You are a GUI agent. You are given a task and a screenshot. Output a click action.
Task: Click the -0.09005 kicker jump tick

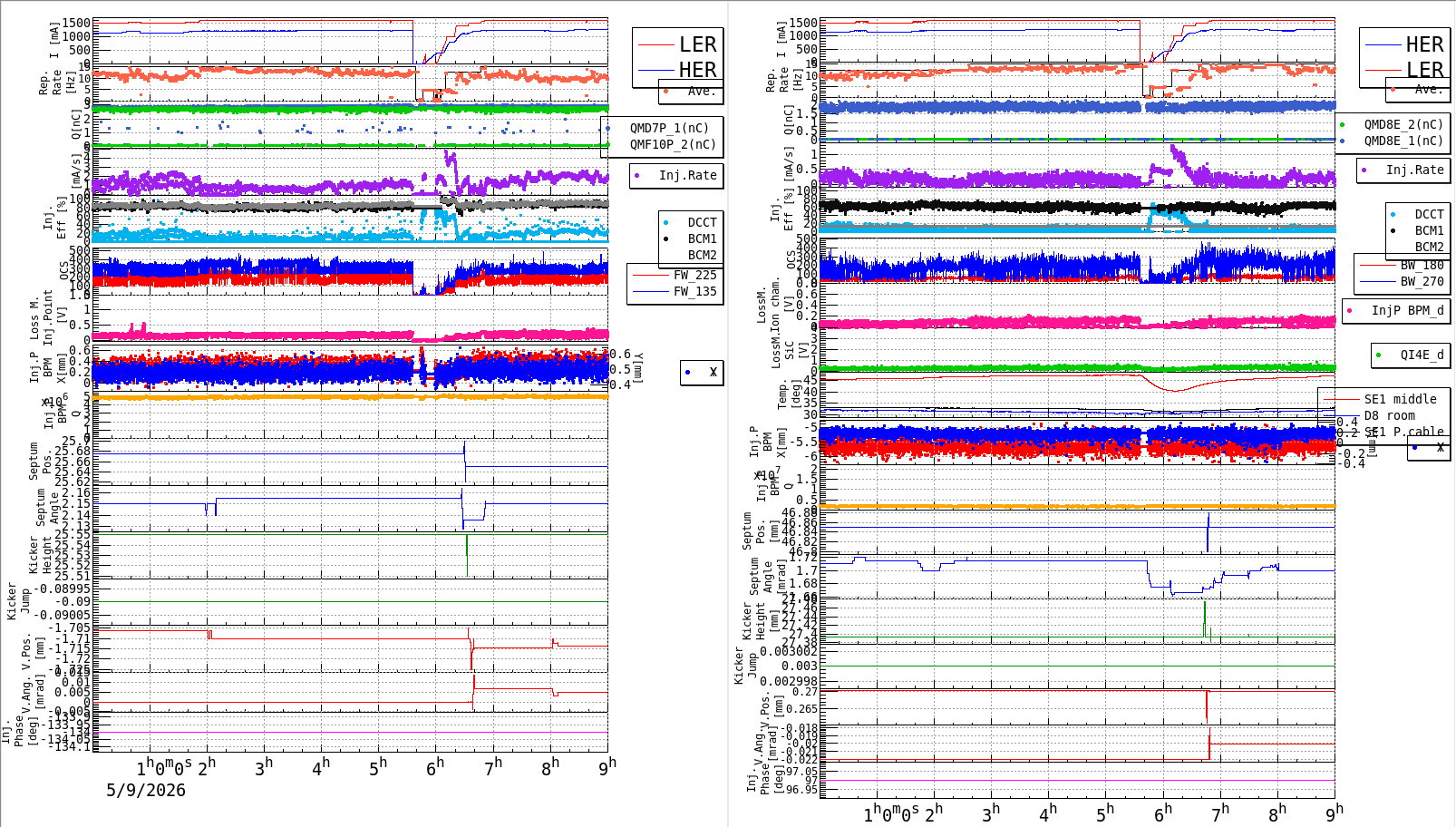[62, 615]
